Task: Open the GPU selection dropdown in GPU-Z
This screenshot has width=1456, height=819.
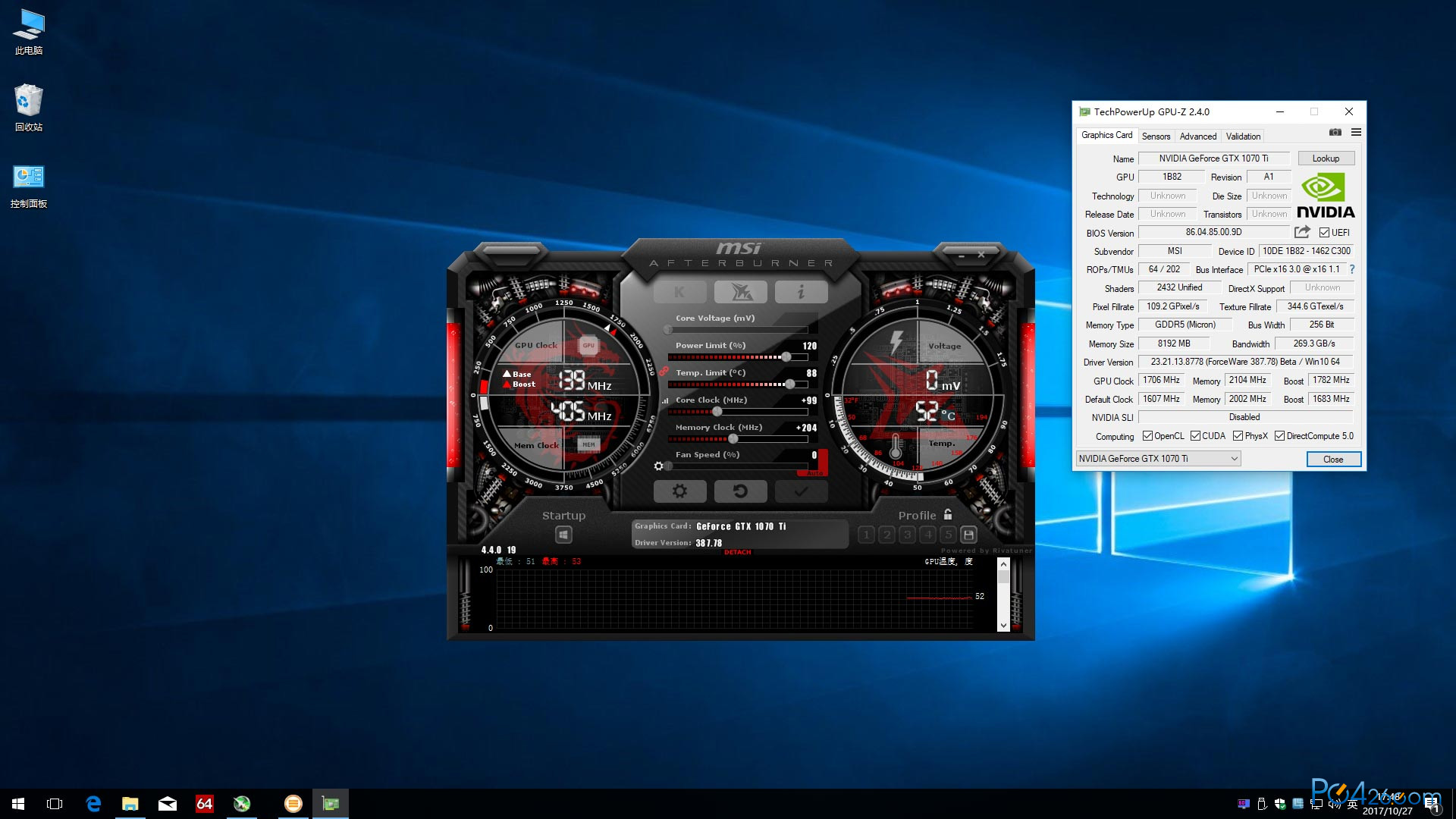Action: [1158, 459]
